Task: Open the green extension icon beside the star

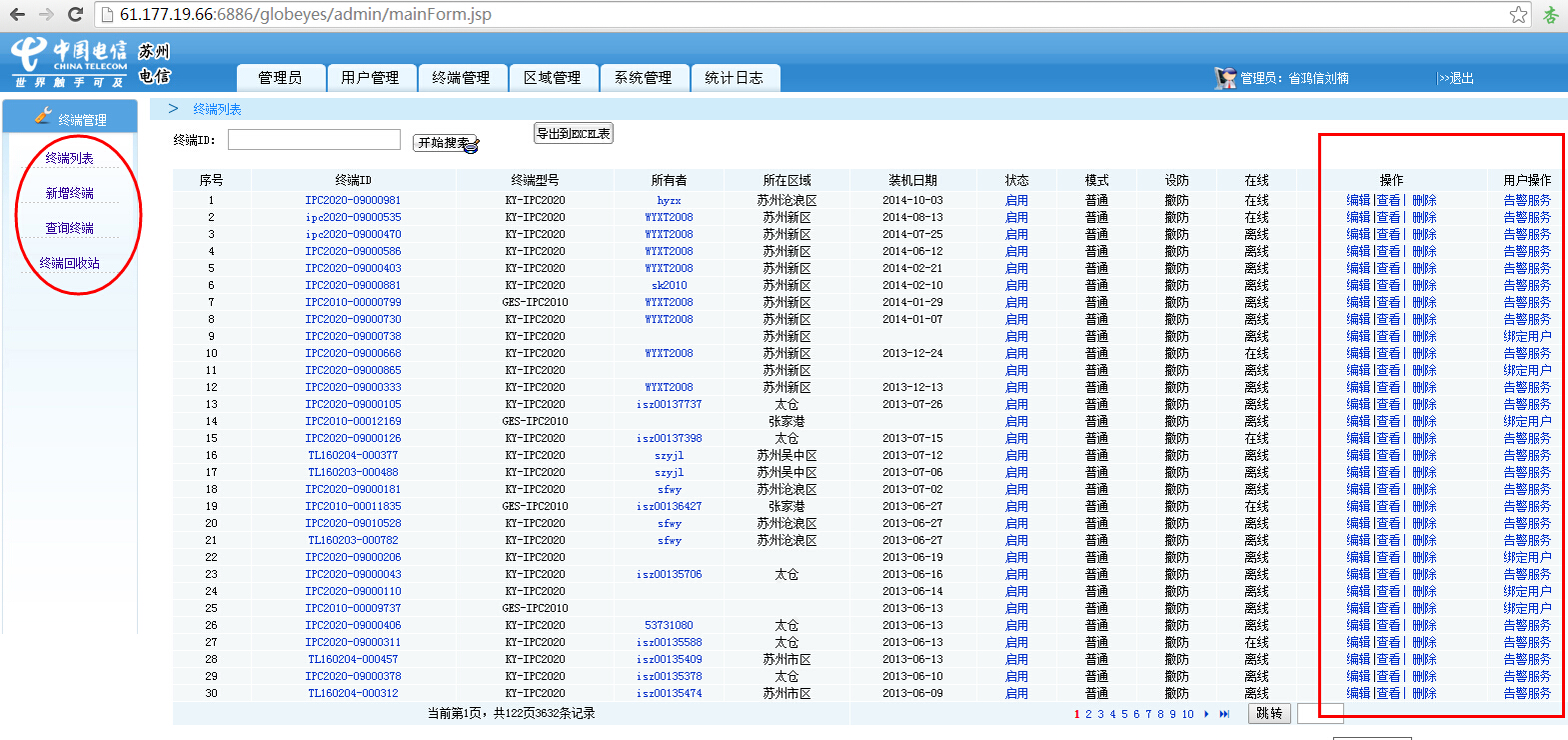Action: 1551,14
